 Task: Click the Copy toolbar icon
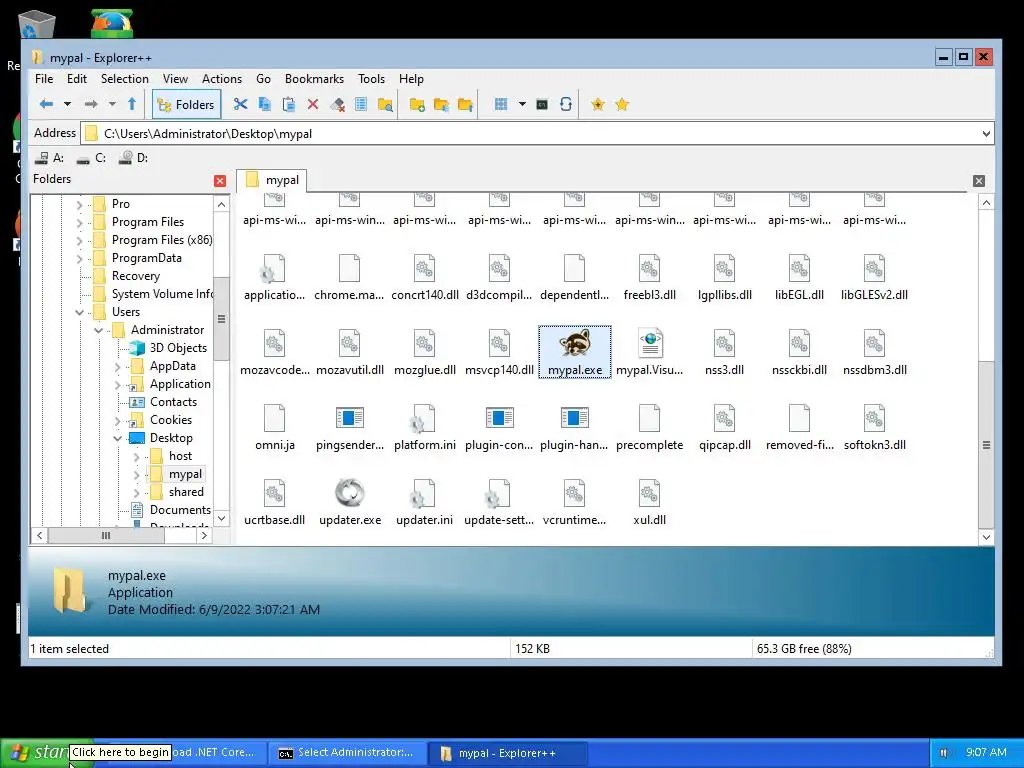click(x=264, y=104)
